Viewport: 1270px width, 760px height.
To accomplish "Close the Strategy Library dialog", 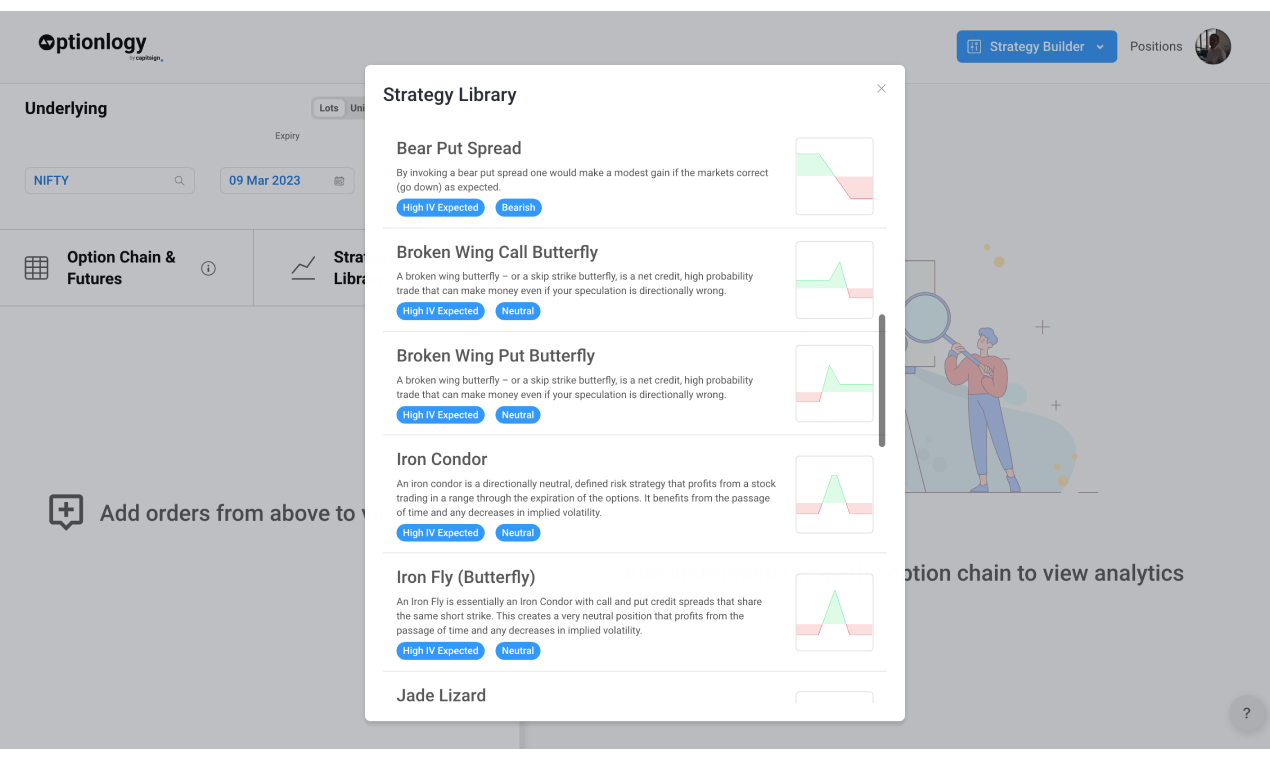I will pyautogui.click(x=881, y=89).
